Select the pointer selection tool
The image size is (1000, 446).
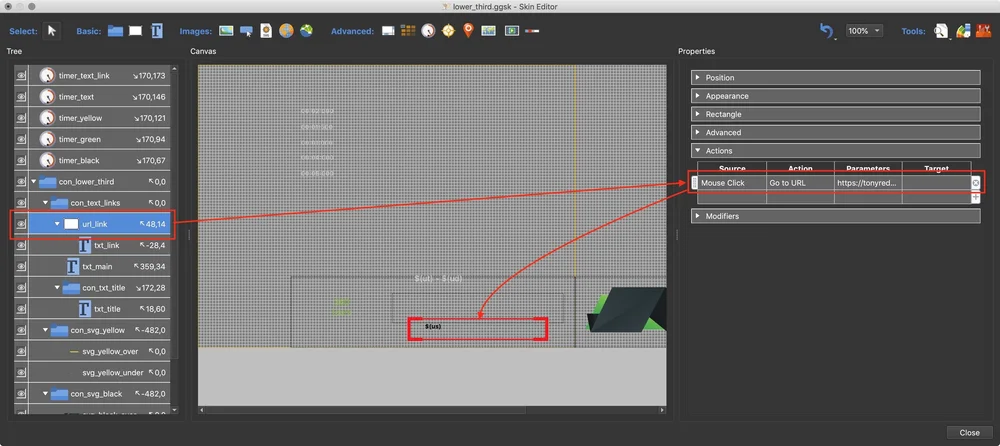pos(52,31)
